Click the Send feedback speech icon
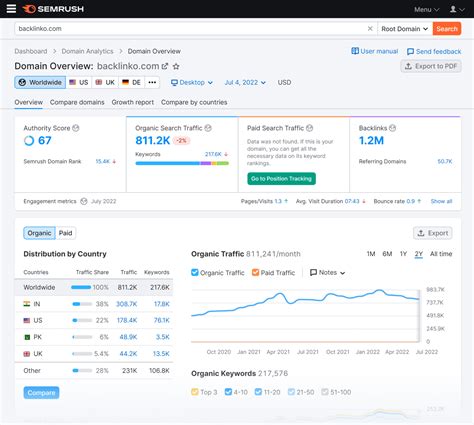The image size is (474, 425). [410, 52]
